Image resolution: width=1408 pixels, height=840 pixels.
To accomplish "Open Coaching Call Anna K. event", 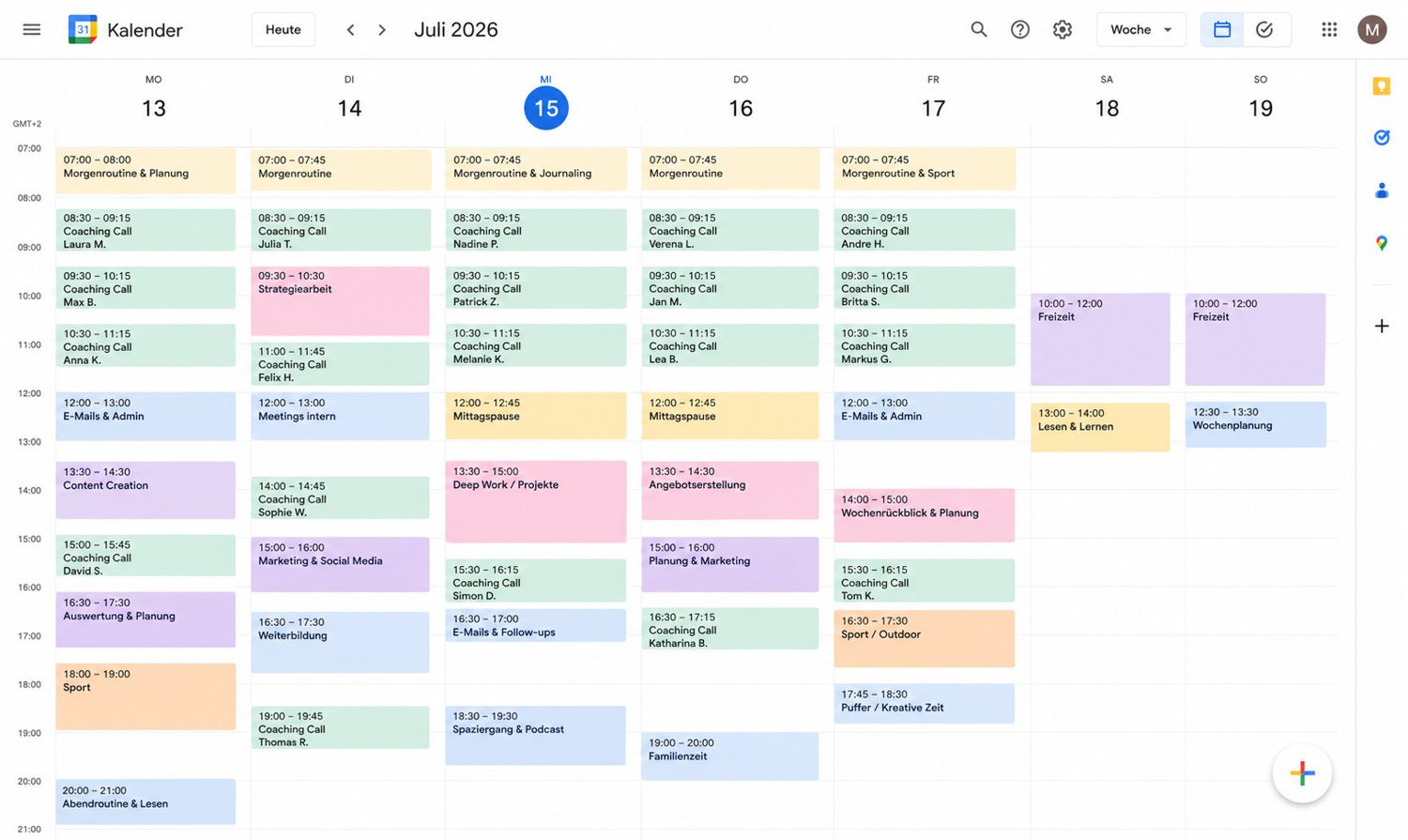I will pos(145,345).
